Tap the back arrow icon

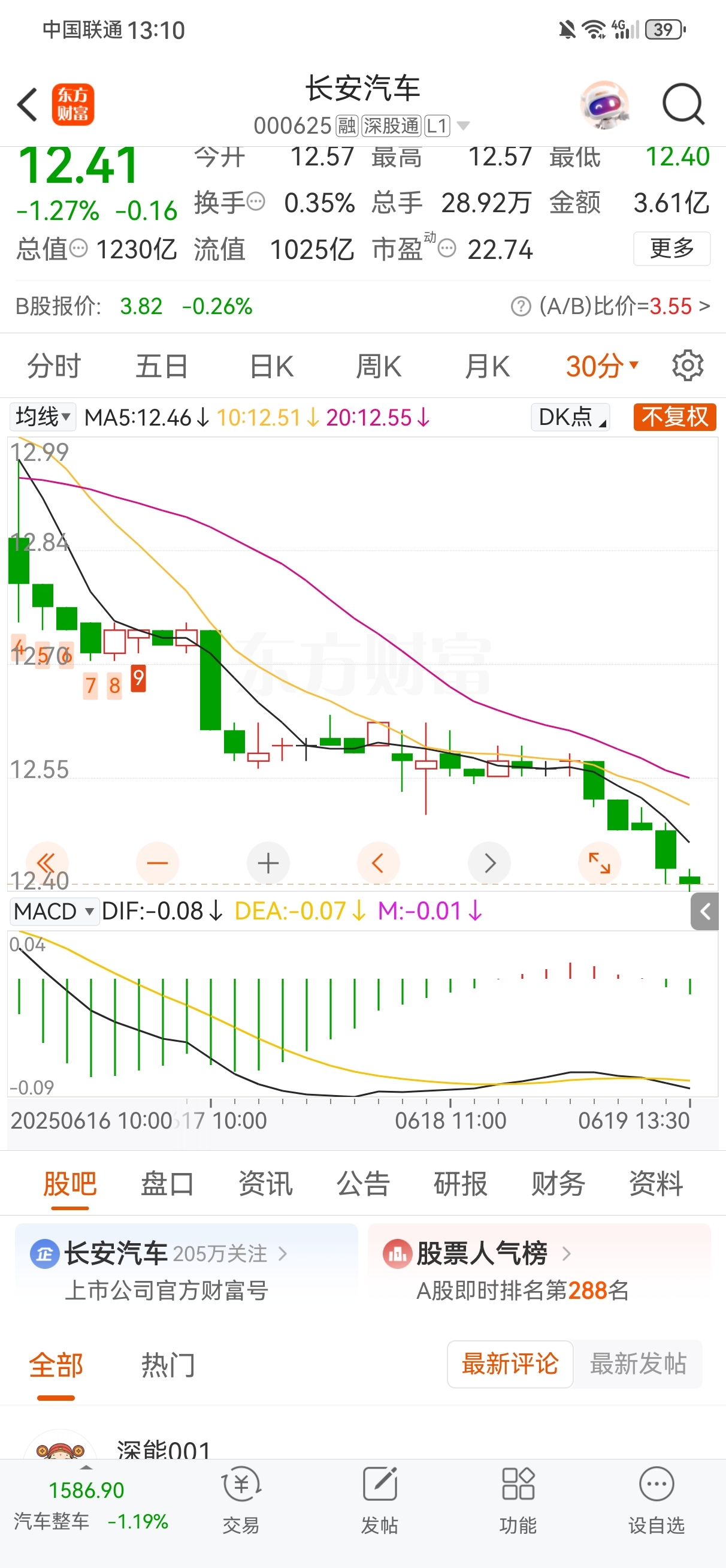point(28,105)
